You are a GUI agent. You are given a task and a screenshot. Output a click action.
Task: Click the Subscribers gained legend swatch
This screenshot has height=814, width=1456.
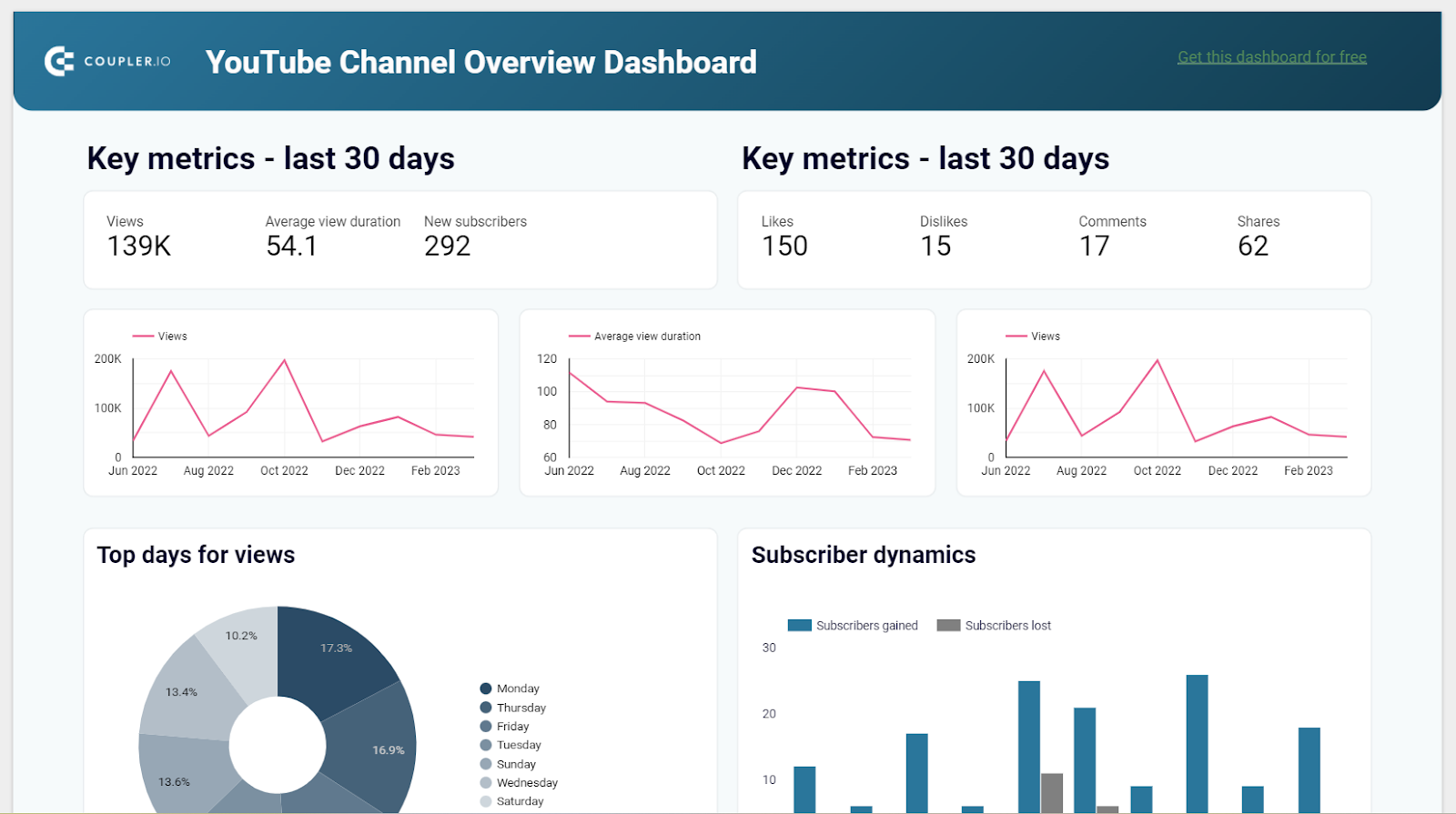pos(799,626)
